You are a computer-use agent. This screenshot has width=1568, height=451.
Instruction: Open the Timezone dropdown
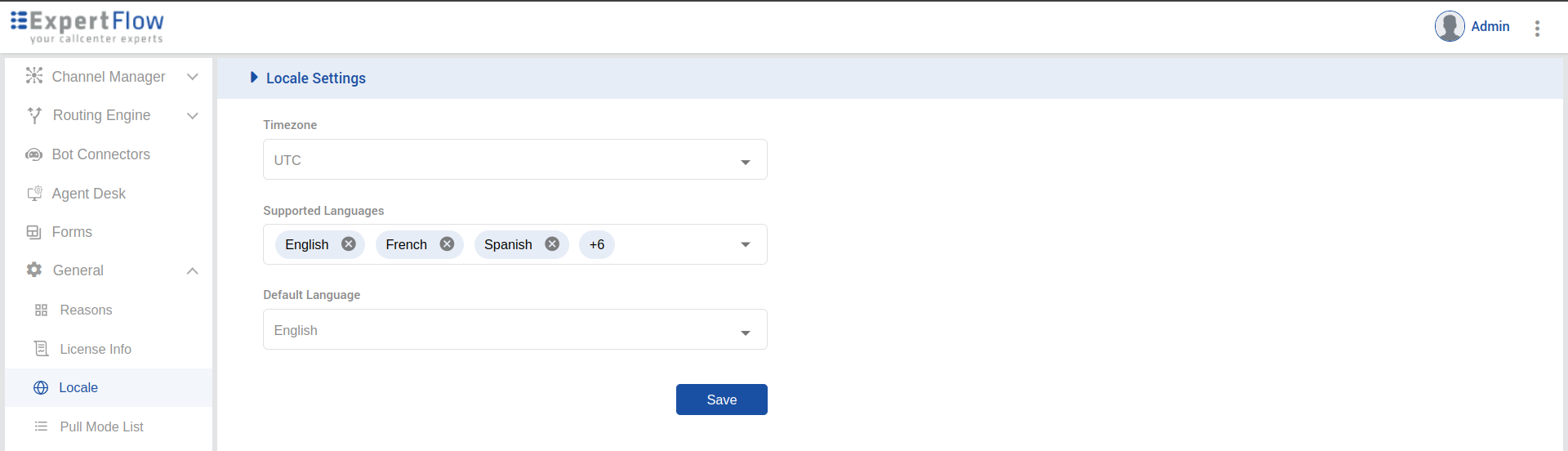pyautogui.click(x=745, y=161)
